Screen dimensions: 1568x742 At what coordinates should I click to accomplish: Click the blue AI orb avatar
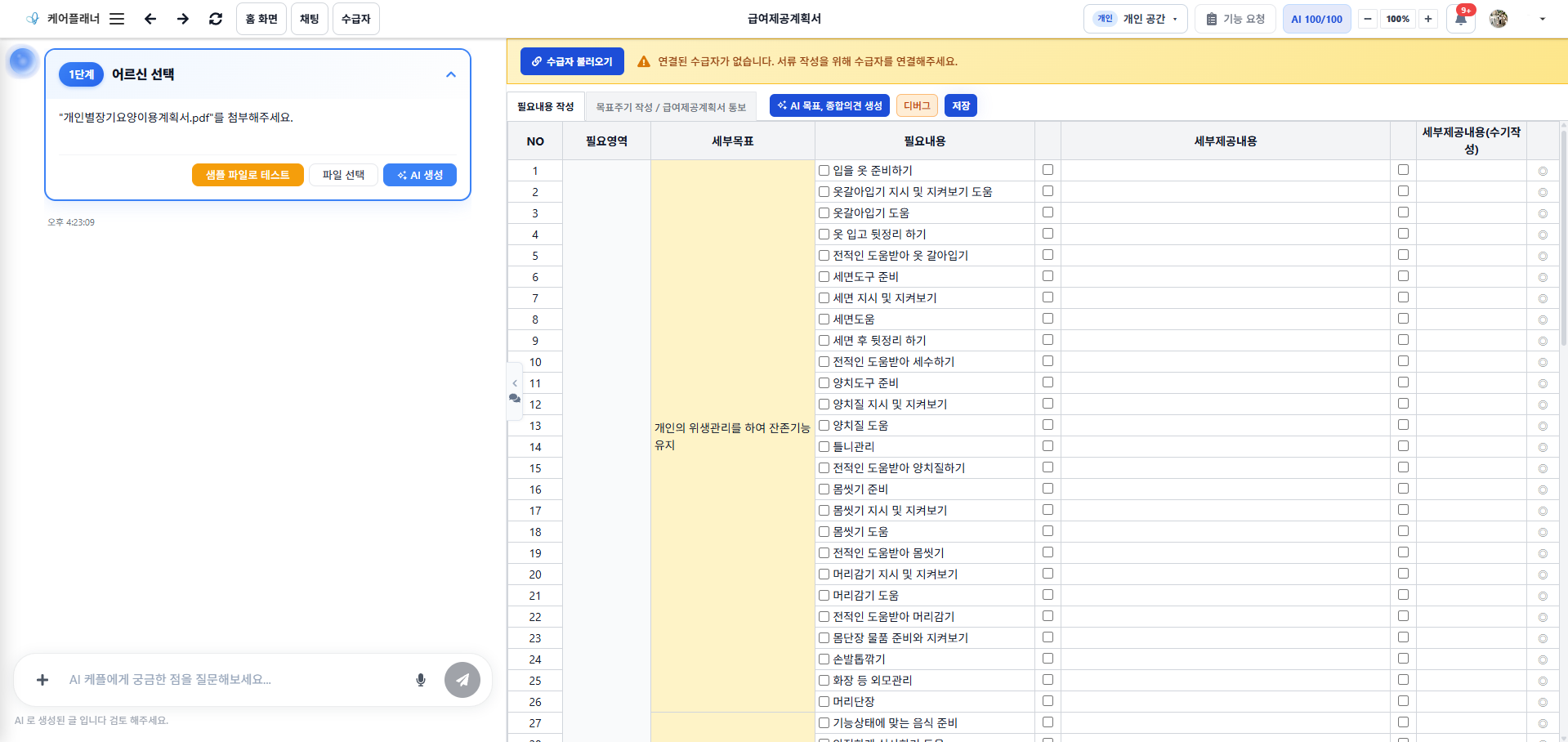click(22, 60)
